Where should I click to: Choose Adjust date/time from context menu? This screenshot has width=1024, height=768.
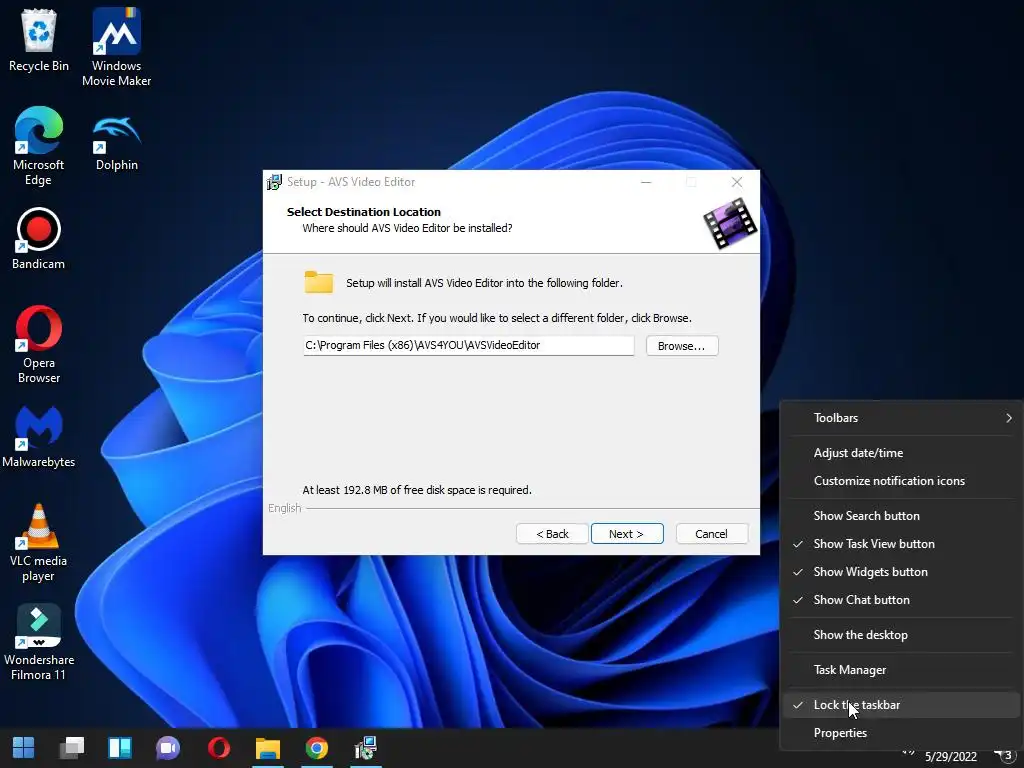(x=901, y=453)
